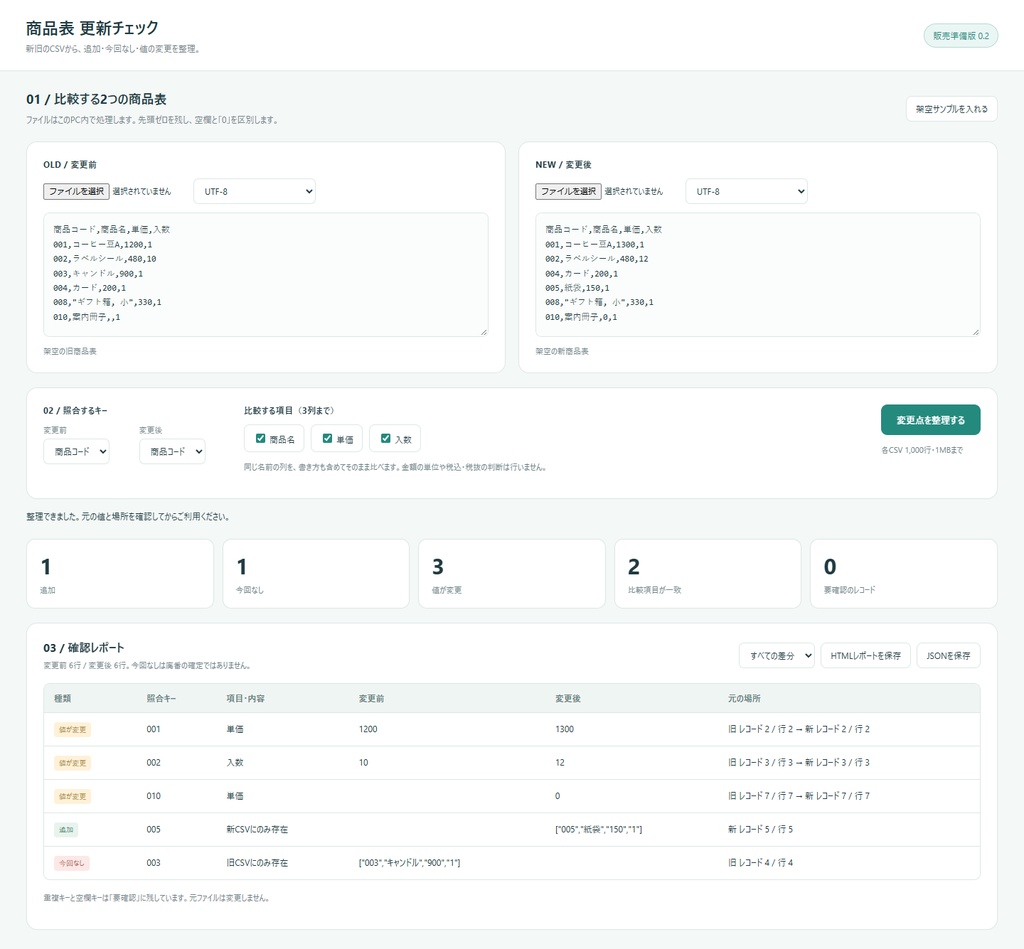Save the report via HTMLレポートを保存
Viewport: 1024px width, 949px height.
click(x=865, y=656)
